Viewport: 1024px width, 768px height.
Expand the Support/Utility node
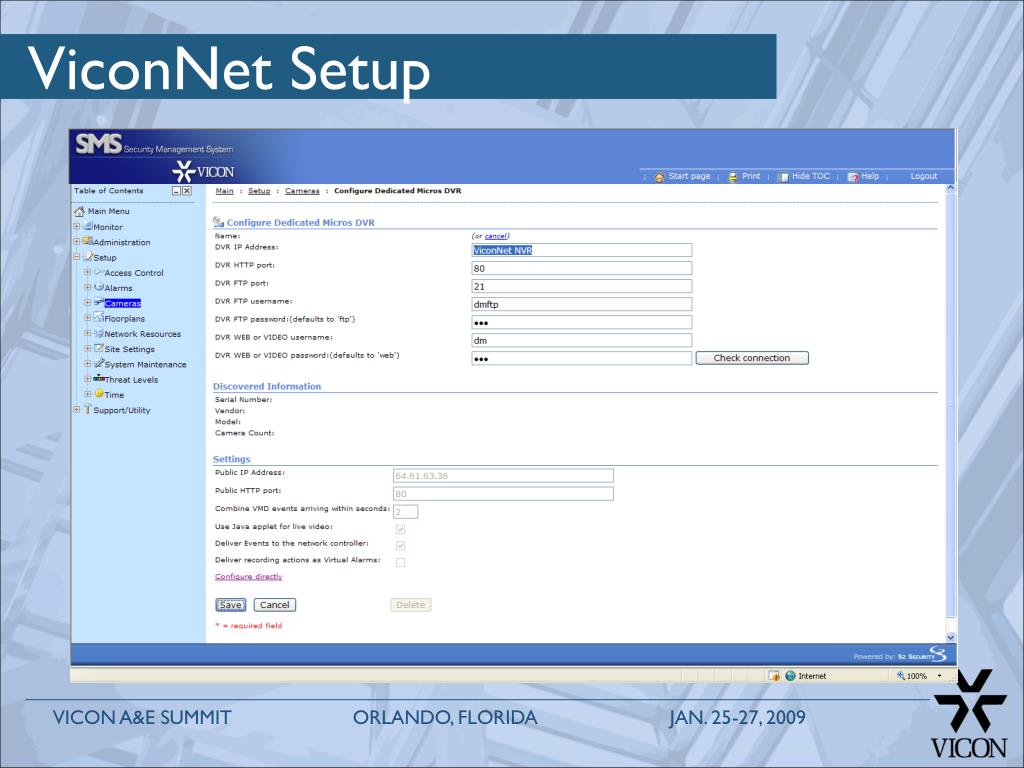click(76, 409)
